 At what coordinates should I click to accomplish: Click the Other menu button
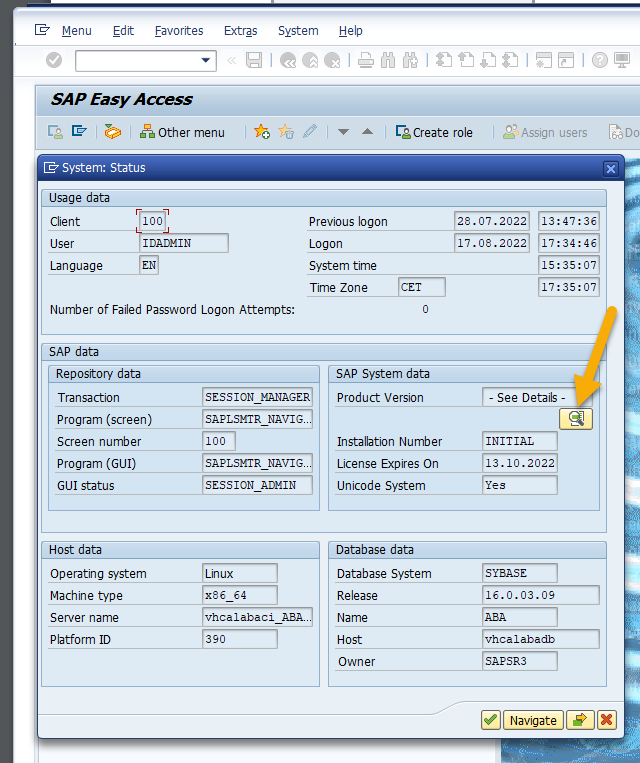point(182,132)
